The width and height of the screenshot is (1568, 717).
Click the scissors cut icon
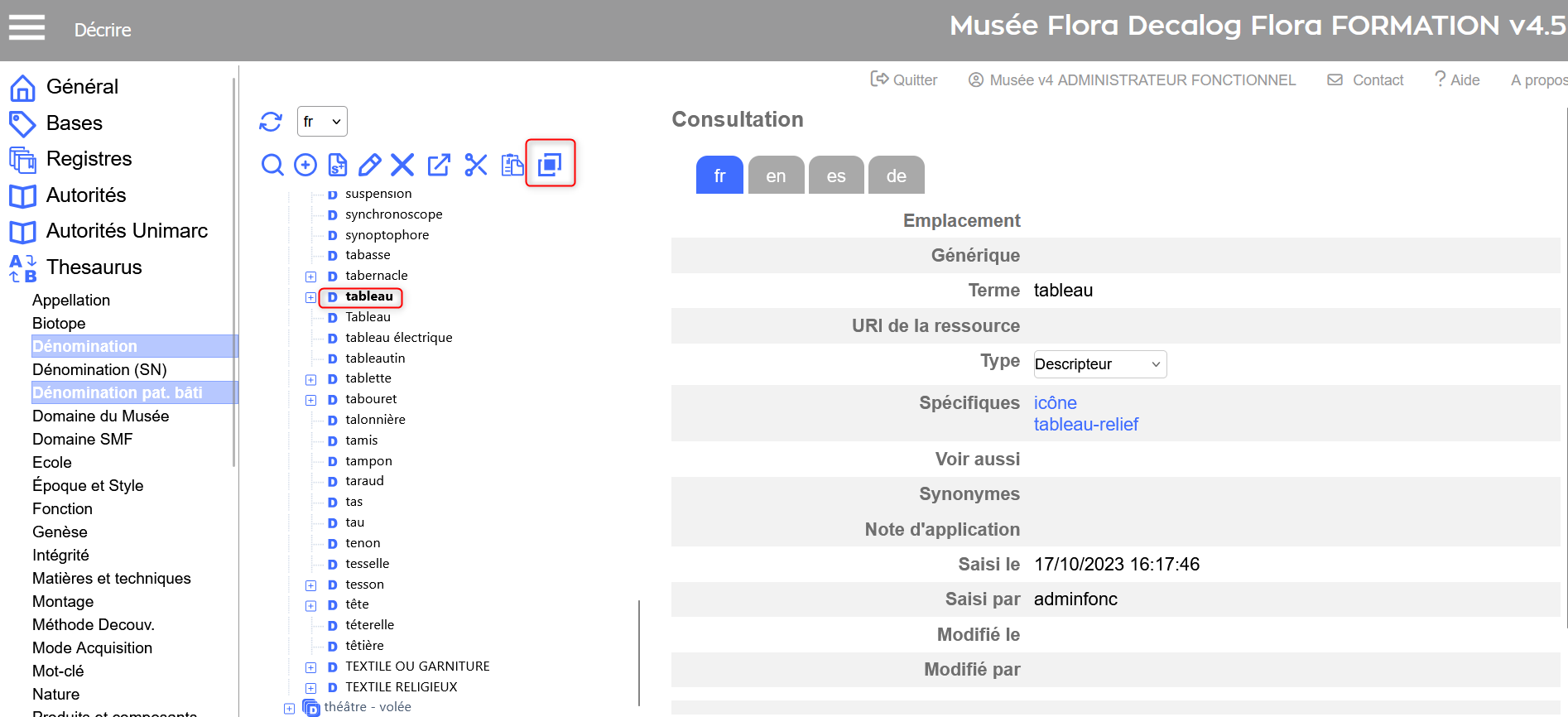(x=476, y=165)
